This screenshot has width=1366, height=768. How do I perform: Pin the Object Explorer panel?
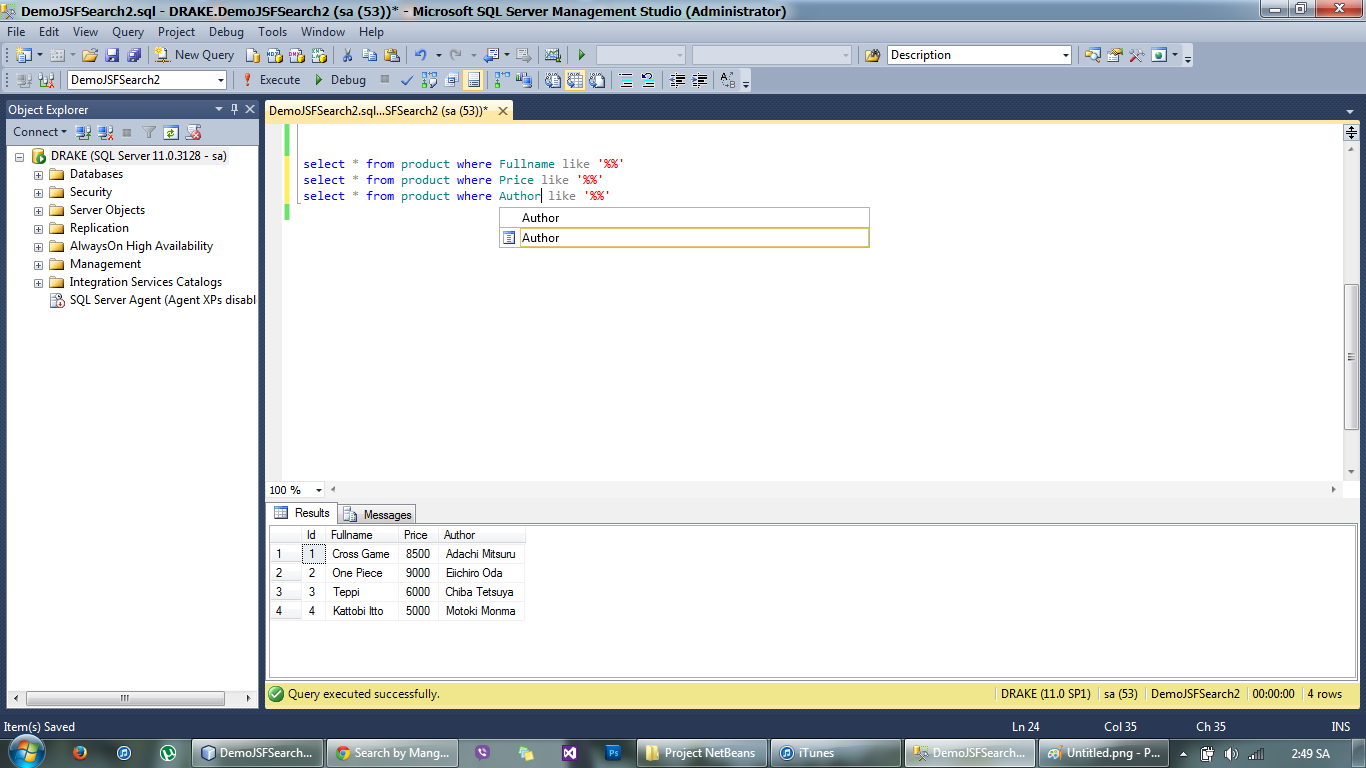pyautogui.click(x=235, y=109)
